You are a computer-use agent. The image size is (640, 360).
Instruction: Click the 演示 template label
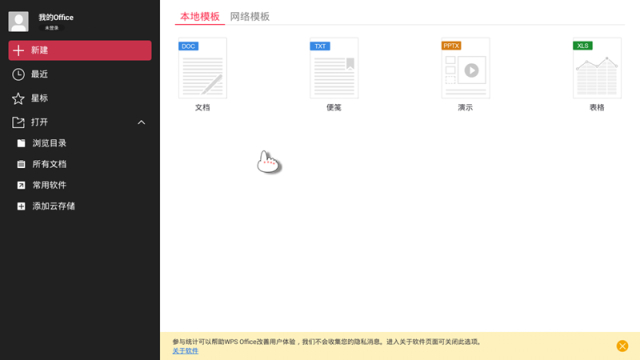(x=465, y=108)
